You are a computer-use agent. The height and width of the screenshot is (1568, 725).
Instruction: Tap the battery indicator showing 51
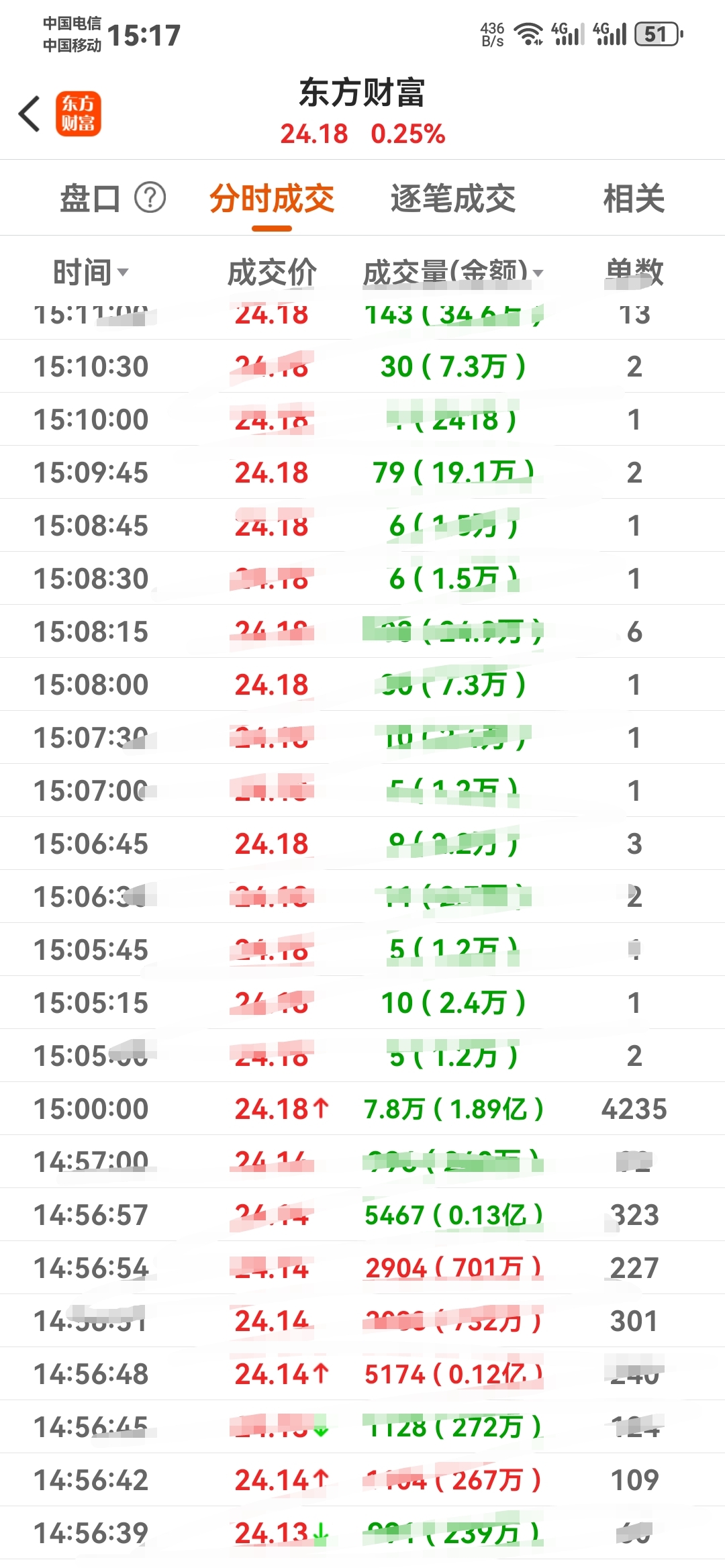pyautogui.click(x=659, y=34)
